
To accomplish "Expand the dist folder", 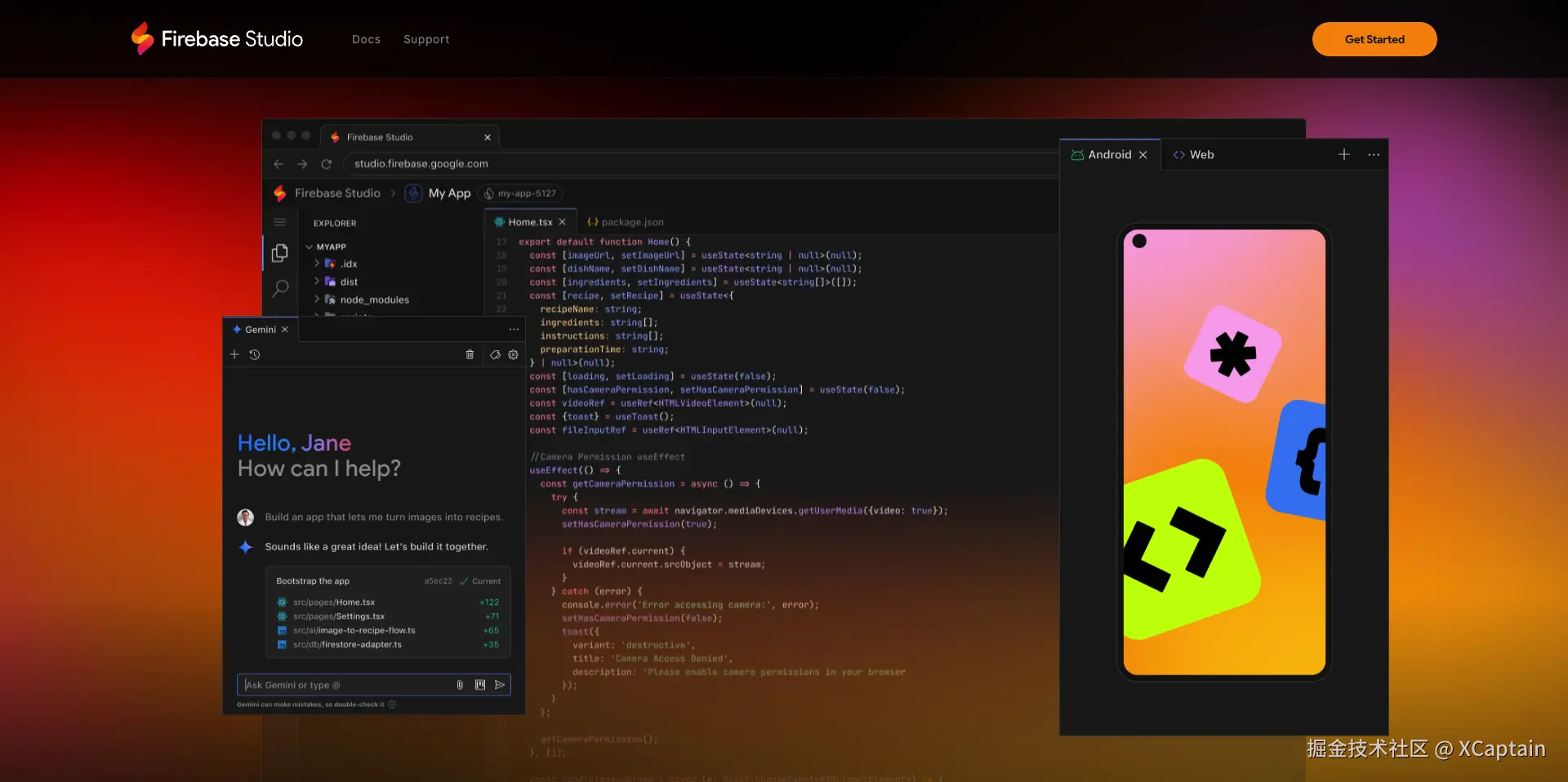I will pos(317,282).
